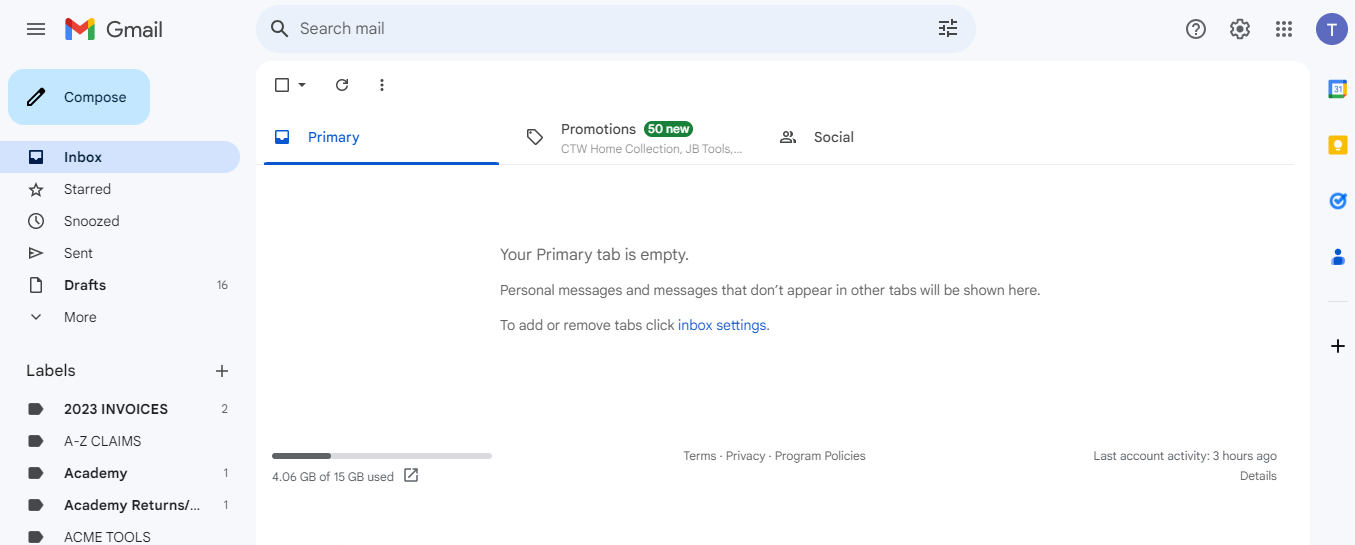Click the Sent arrow icon
1355x545 pixels.
(x=36, y=253)
